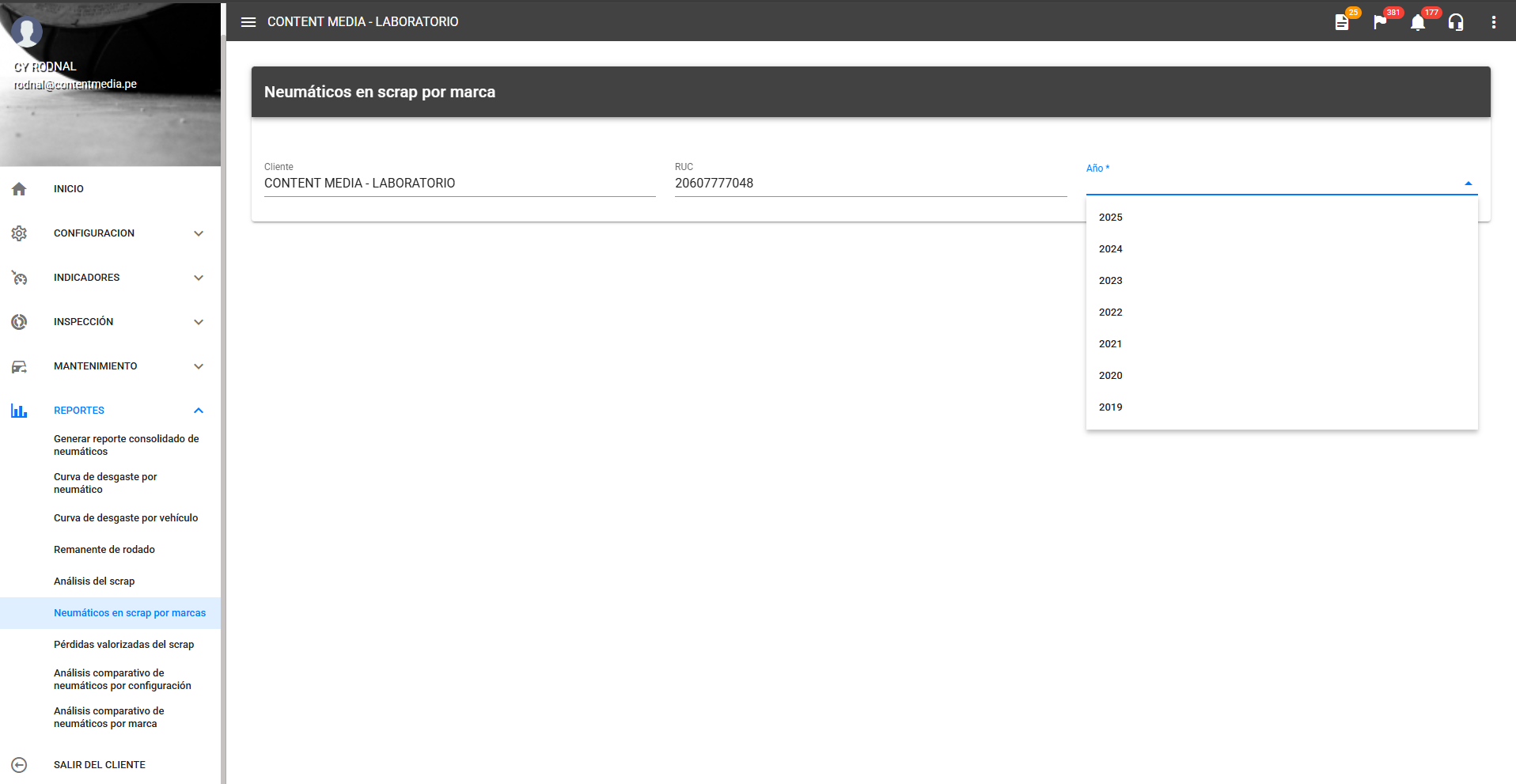The width and height of the screenshot is (1516, 784).
Task: Open Remanente de rodado report
Action: pyautogui.click(x=104, y=550)
